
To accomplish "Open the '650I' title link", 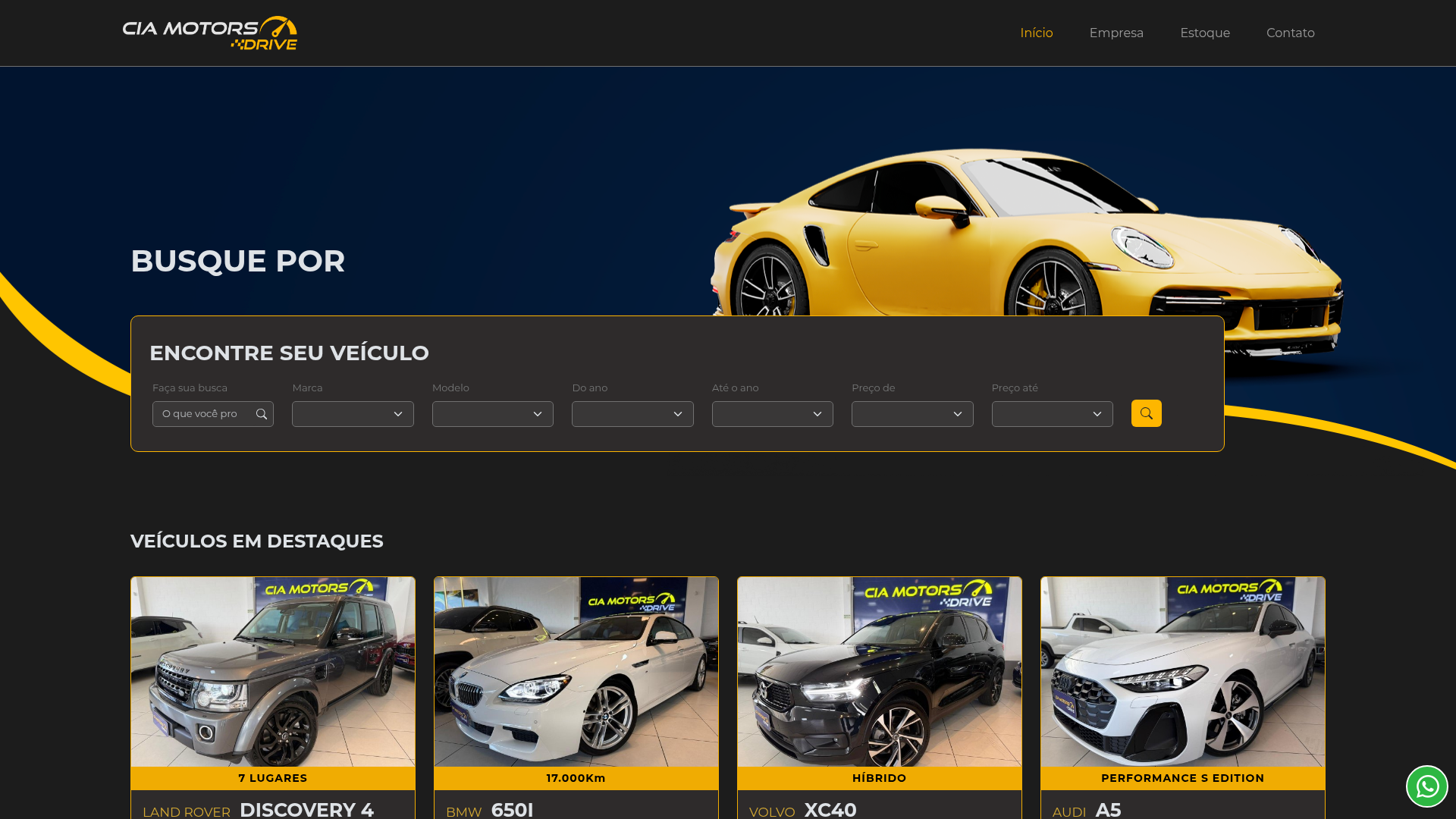I will point(513,810).
